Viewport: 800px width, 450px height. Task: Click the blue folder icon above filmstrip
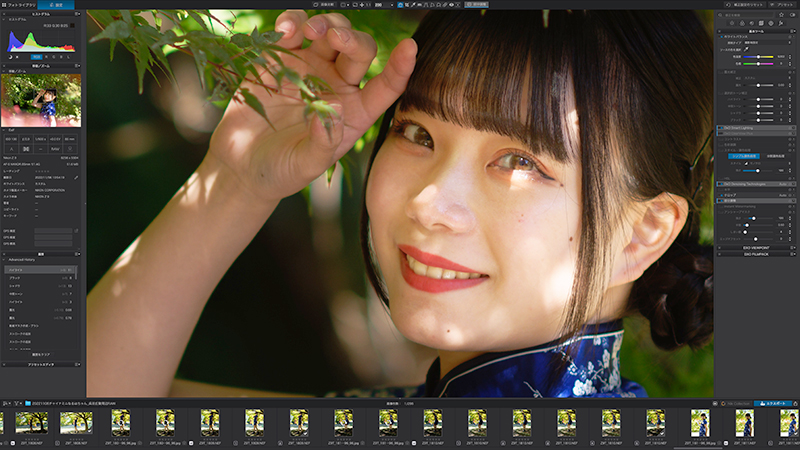[x=28, y=403]
